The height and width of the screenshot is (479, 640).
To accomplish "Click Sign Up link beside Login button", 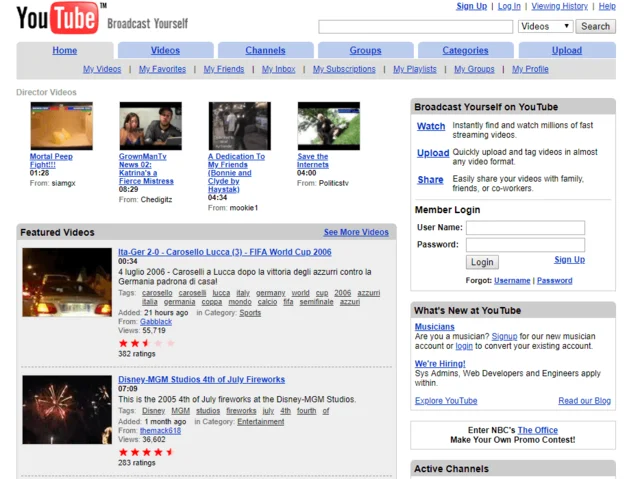I will pyautogui.click(x=569, y=260).
